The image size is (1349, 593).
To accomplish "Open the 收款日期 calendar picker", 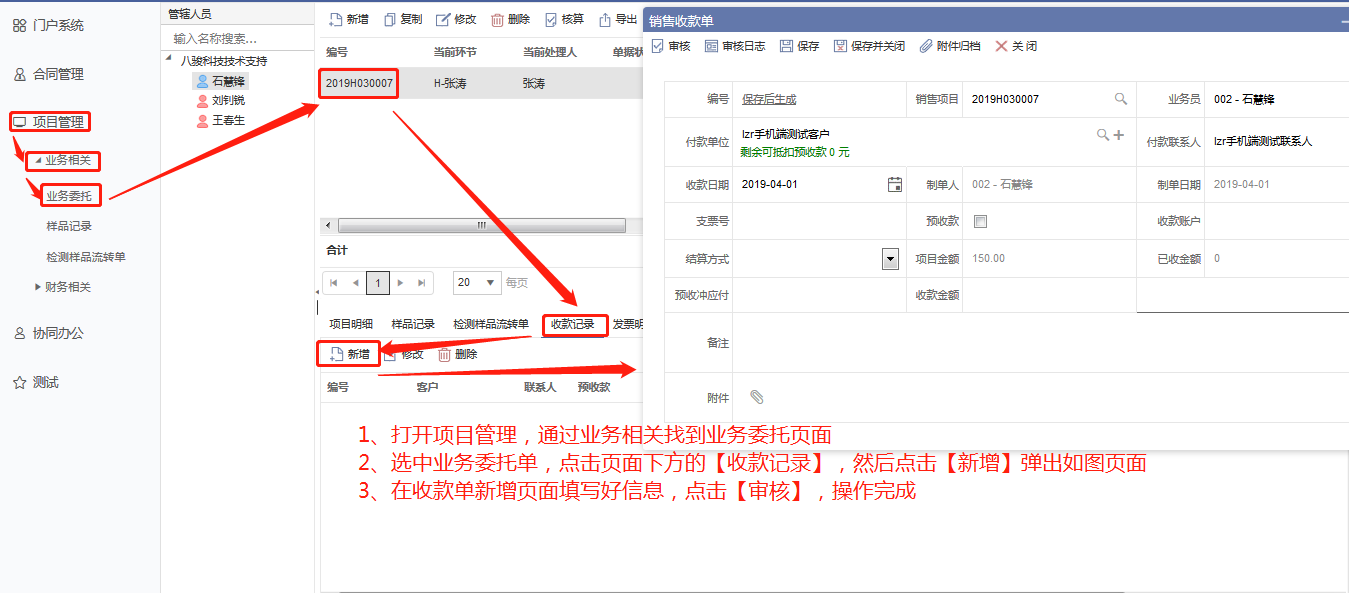I will pyautogui.click(x=895, y=184).
